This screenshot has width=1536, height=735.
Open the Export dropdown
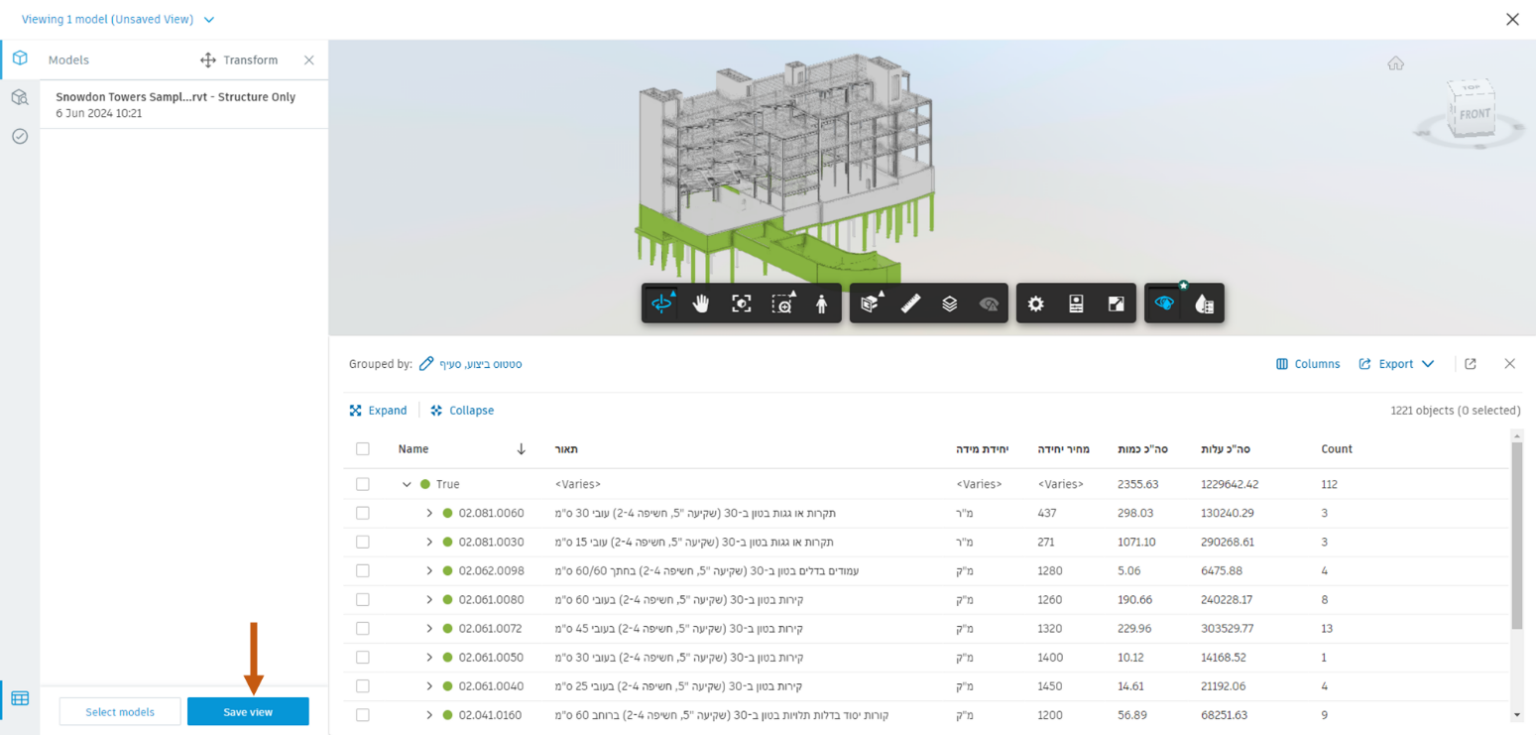point(1396,364)
